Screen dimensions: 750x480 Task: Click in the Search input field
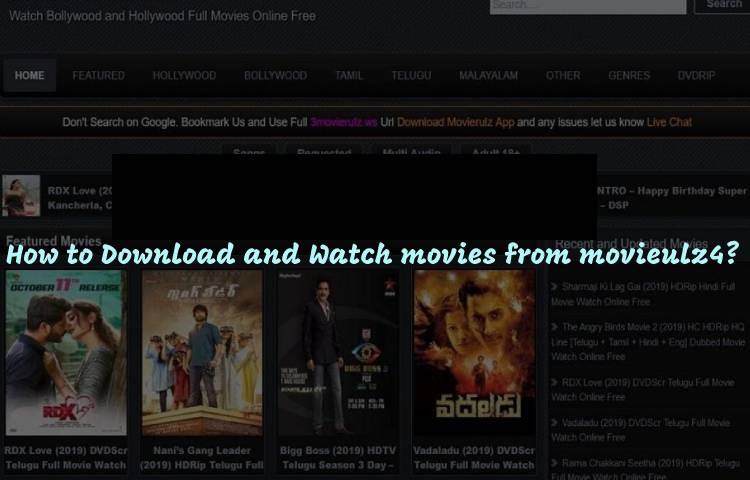(587, 5)
